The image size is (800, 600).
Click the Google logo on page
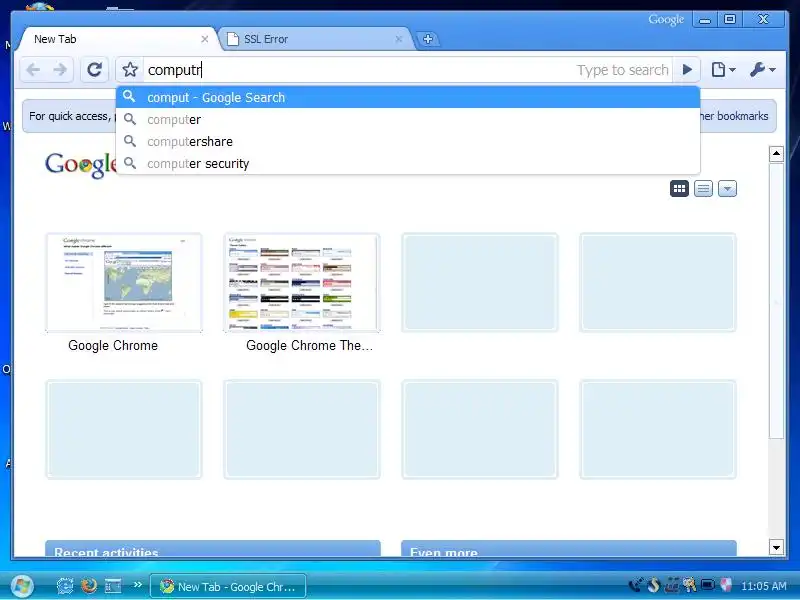coord(81,164)
